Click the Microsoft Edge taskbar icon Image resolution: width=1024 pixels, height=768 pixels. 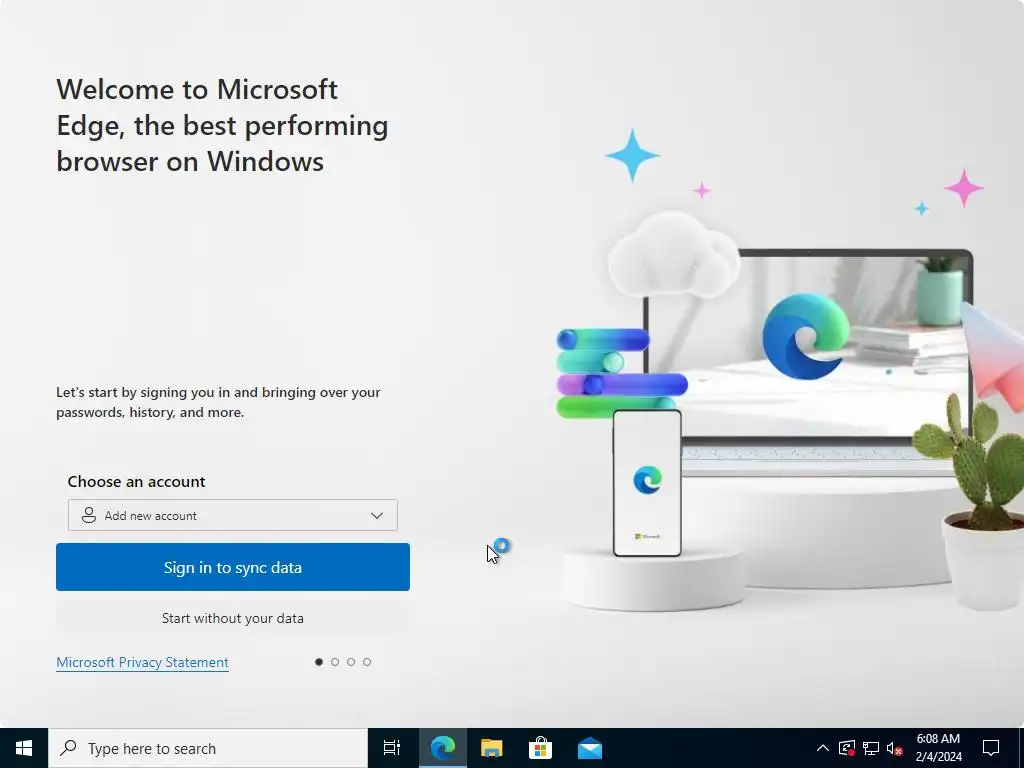[x=443, y=748]
